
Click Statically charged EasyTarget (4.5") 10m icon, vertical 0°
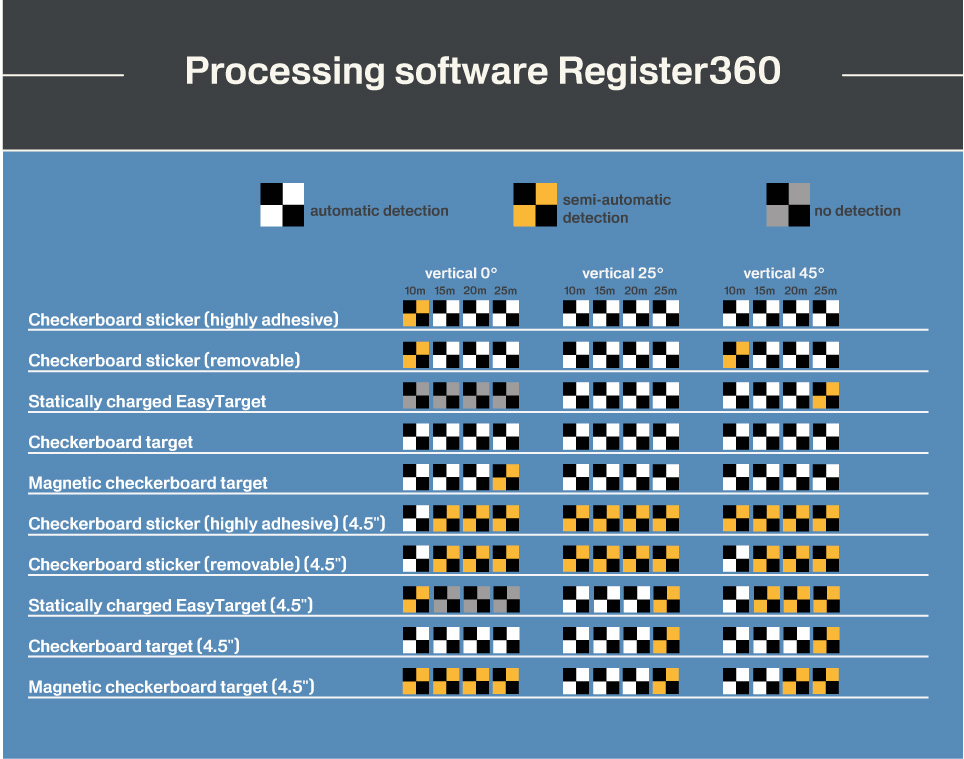click(x=416, y=599)
